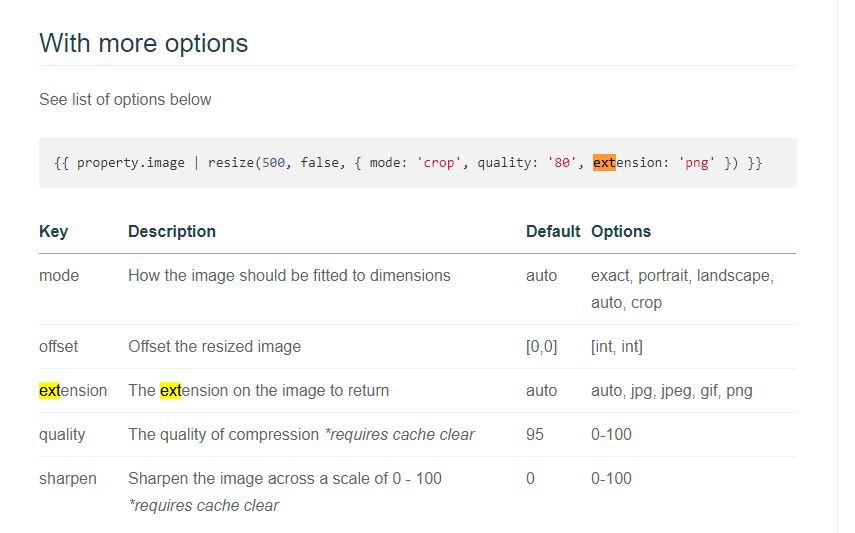Click the 'Description' column header
This screenshot has height=533, width=855.
pyautogui.click(x=172, y=231)
